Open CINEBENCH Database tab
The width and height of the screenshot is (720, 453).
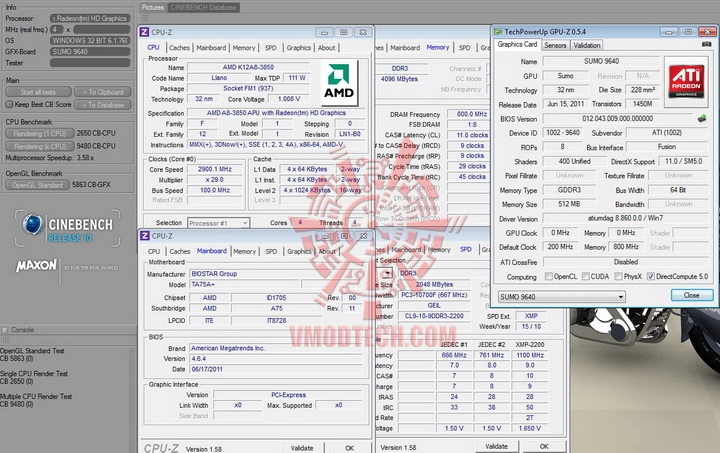203,7
